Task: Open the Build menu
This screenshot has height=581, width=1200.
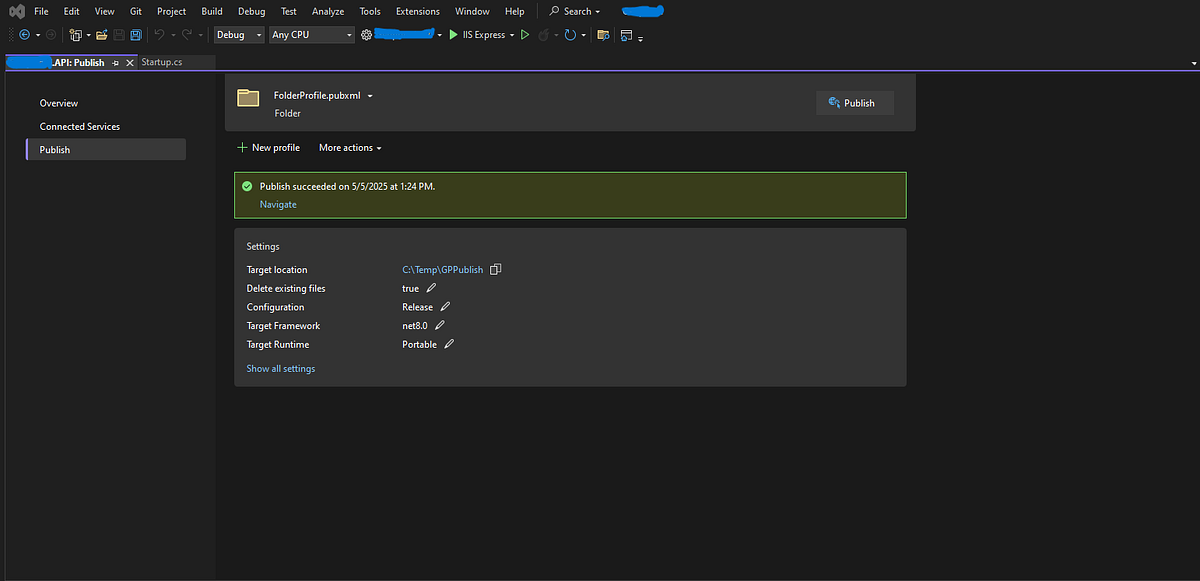Action: (211, 11)
